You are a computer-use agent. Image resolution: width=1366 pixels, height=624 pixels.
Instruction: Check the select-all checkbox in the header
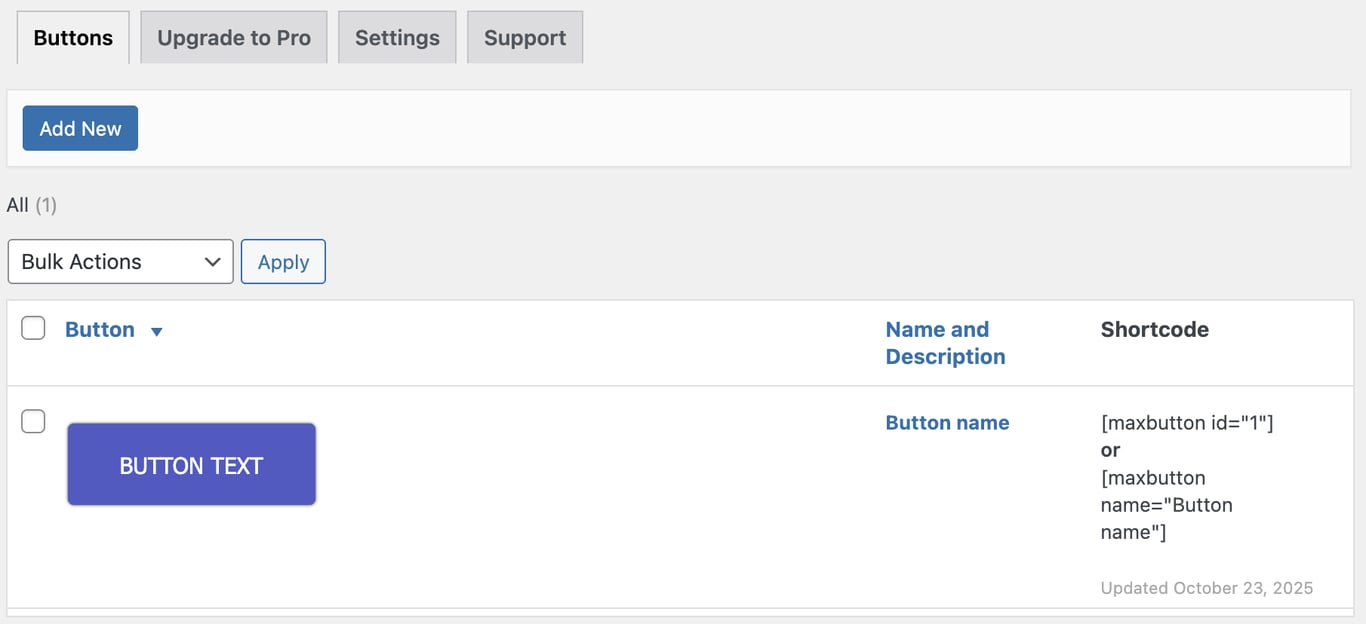[33, 327]
